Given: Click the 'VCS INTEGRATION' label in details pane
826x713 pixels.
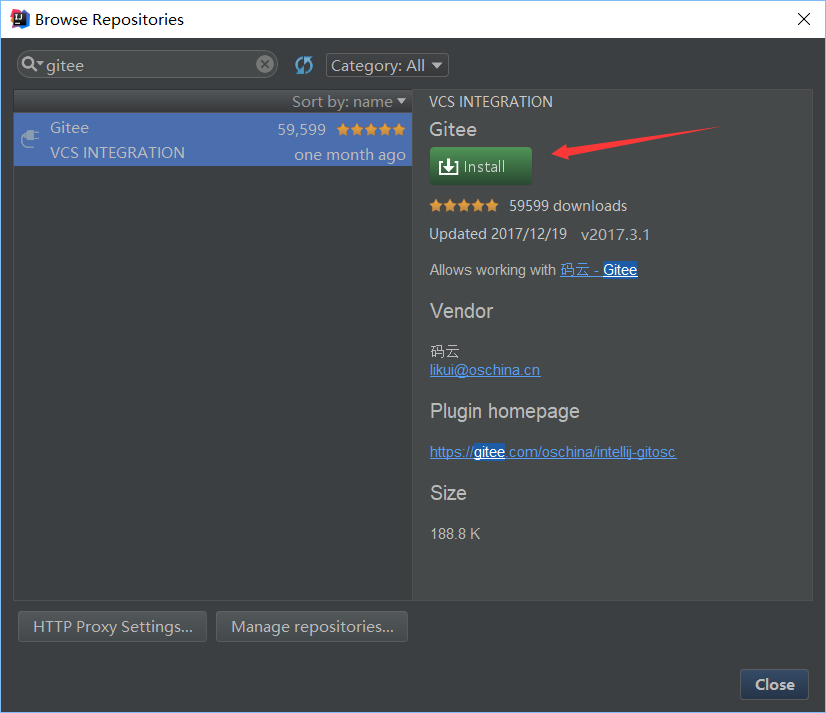Looking at the screenshot, I should tap(490, 102).
